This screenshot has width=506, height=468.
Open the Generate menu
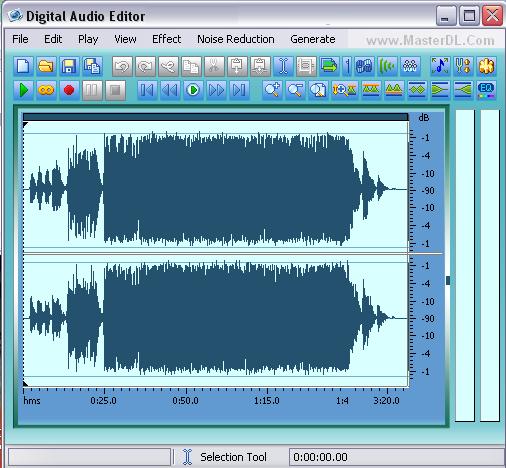click(x=313, y=39)
